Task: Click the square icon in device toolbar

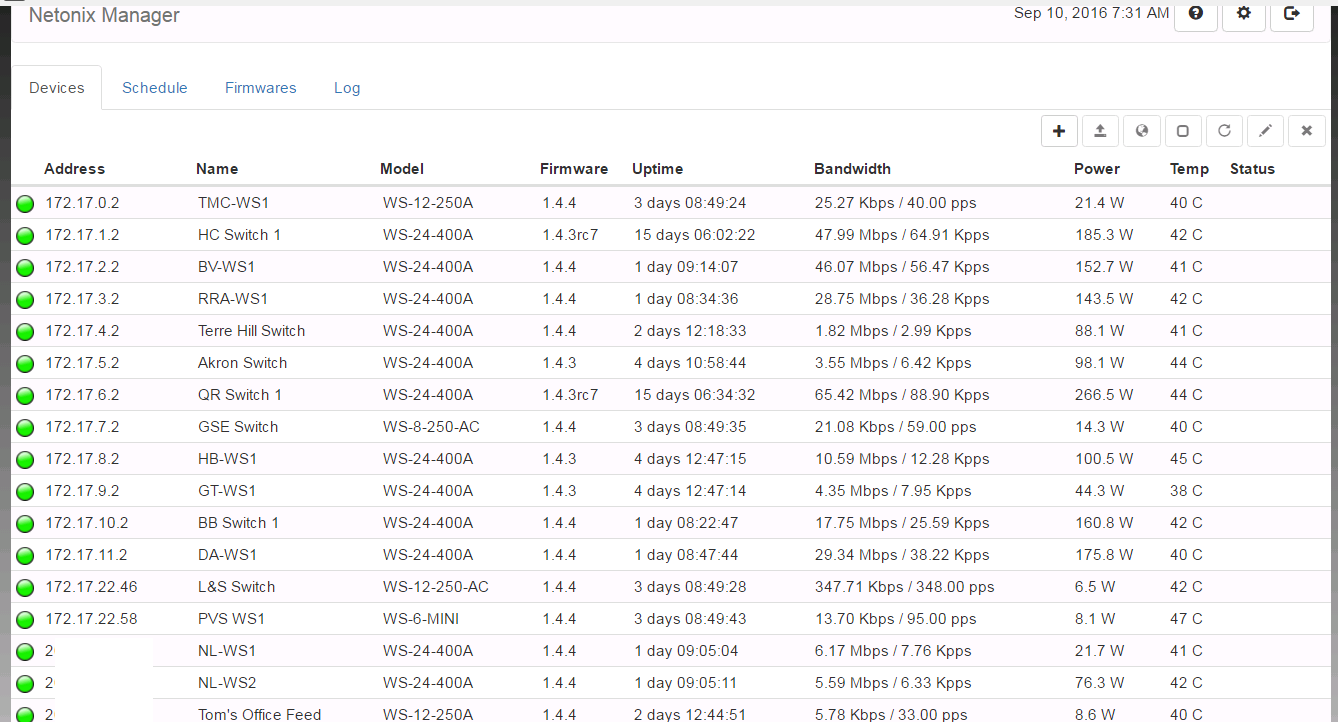Action: (1182, 131)
